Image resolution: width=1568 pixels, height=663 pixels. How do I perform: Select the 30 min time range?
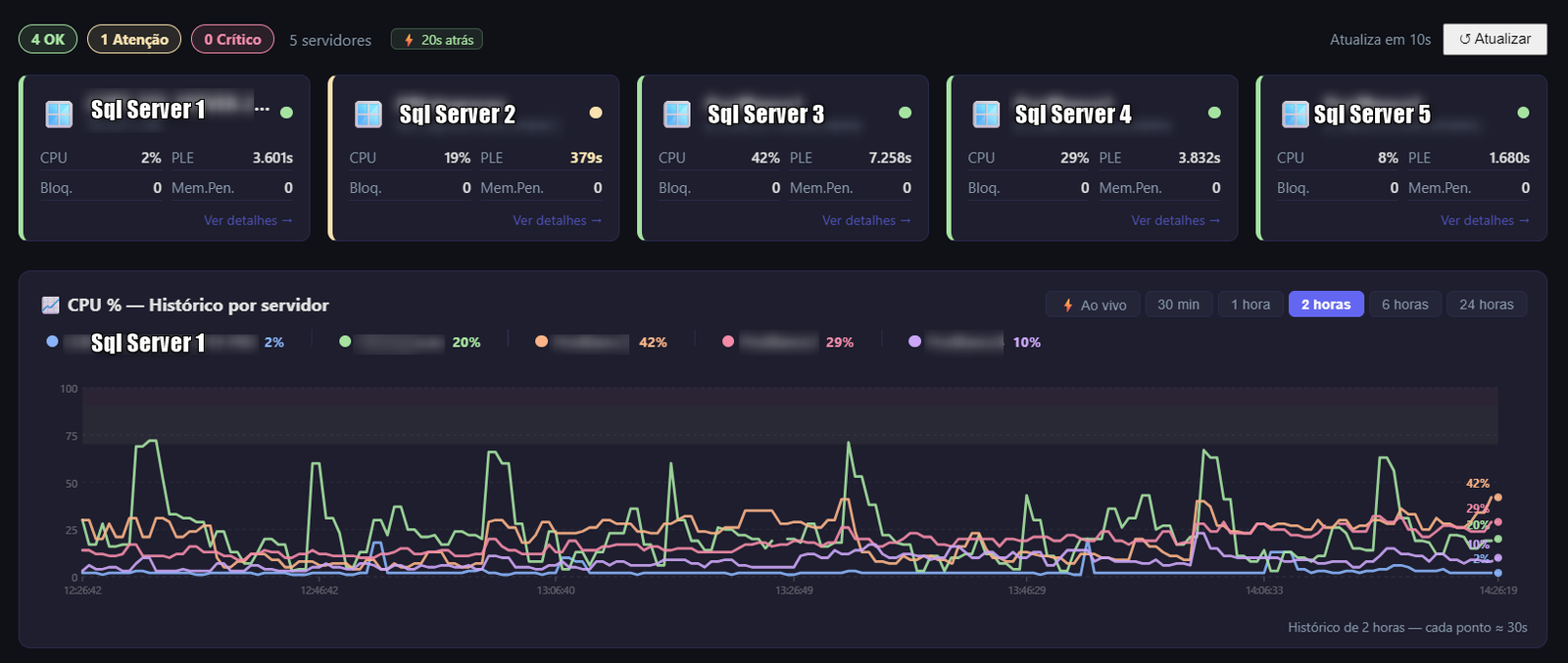1178,305
